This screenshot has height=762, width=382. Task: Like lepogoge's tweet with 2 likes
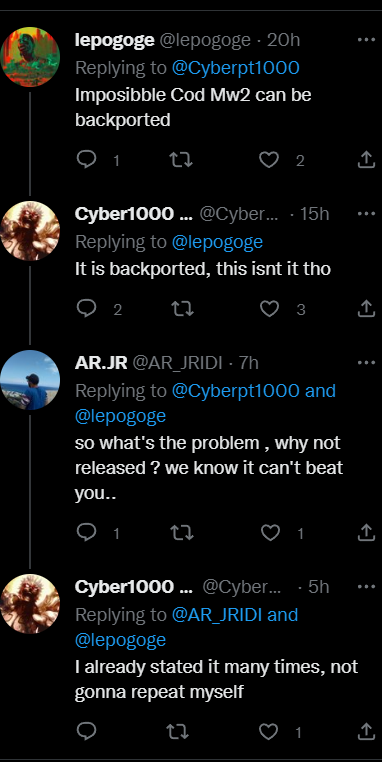coord(269,159)
